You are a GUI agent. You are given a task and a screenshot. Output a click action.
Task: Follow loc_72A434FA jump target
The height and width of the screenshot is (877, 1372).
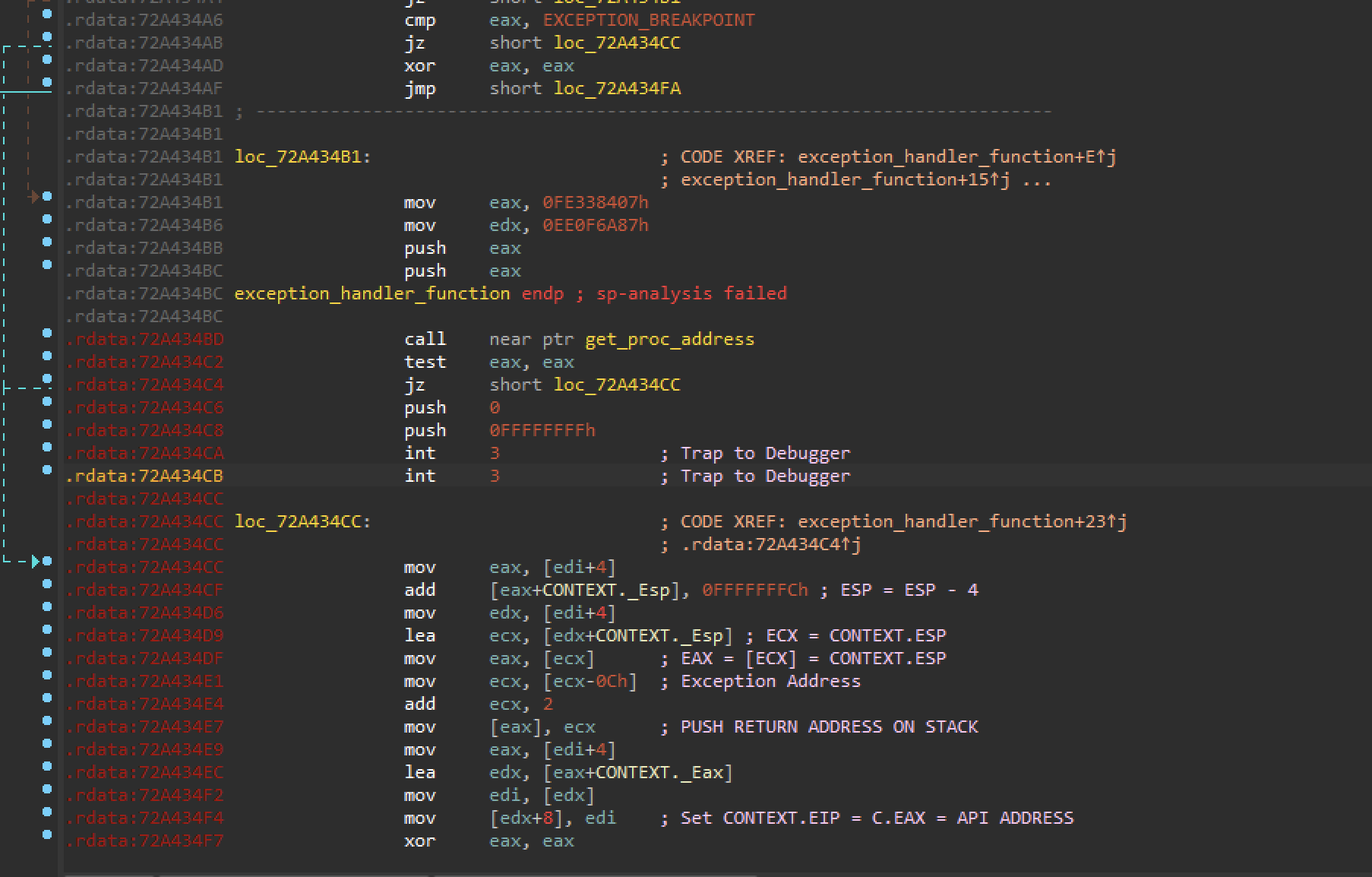pyautogui.click(x=617, y=89)
